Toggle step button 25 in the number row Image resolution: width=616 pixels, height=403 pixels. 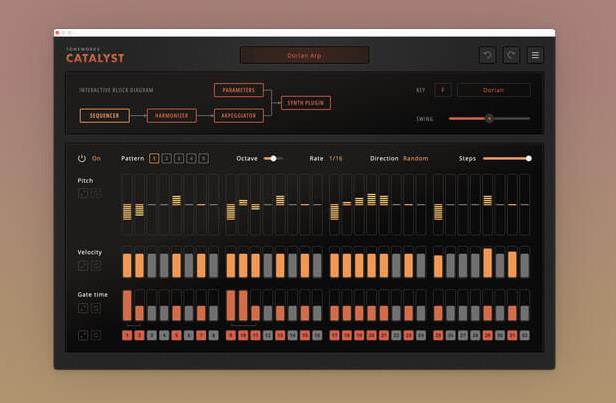[x=438, y=335]
